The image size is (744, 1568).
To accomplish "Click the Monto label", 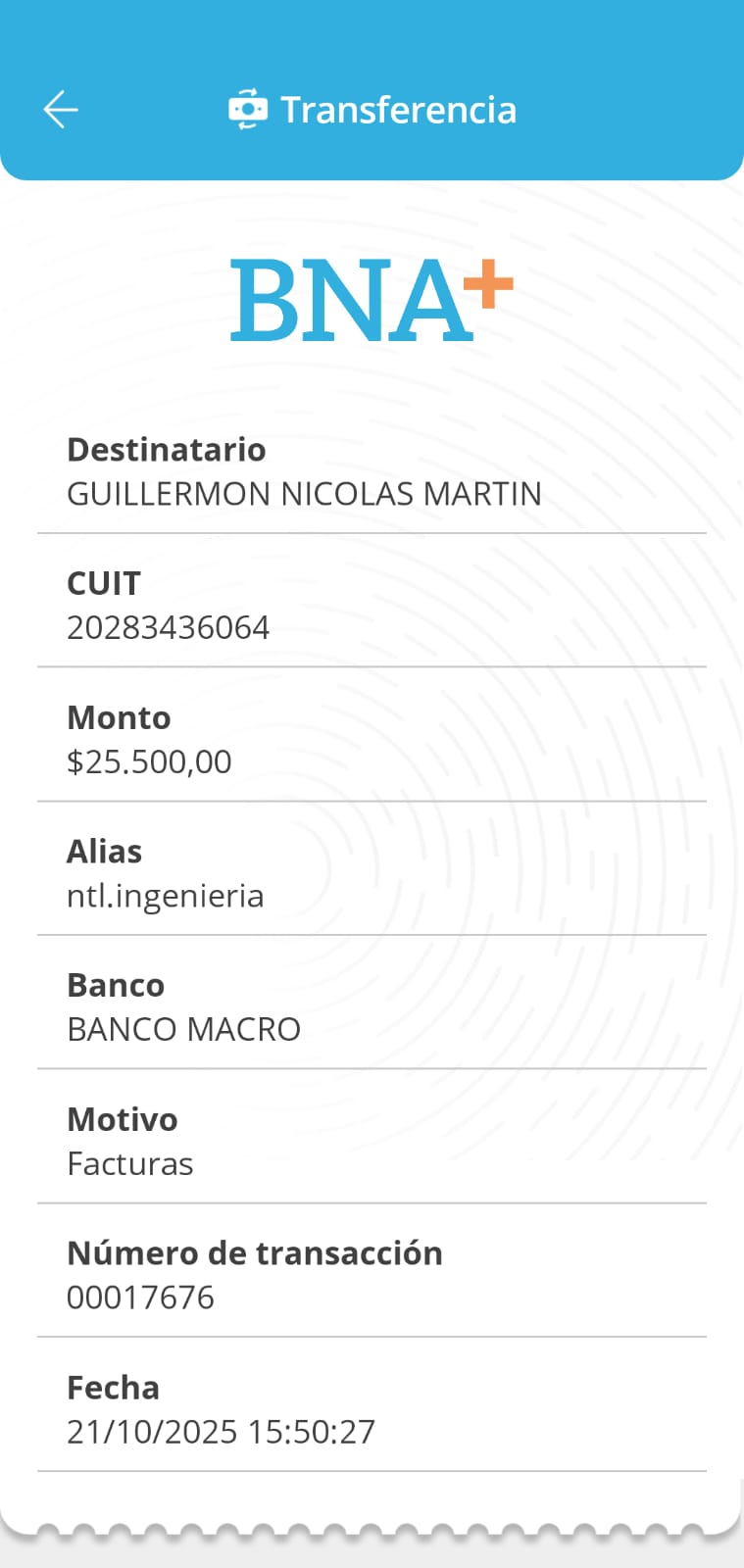I will (x=119, y=718).
